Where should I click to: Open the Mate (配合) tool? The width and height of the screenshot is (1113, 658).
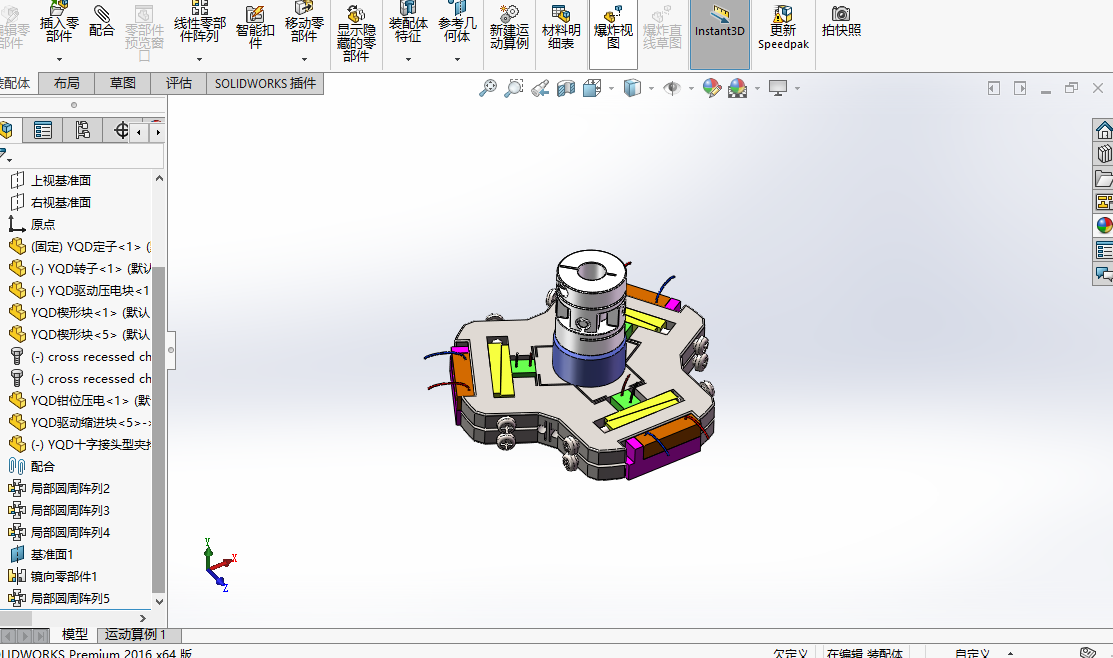pyautogui.click(x=102, y=21)
